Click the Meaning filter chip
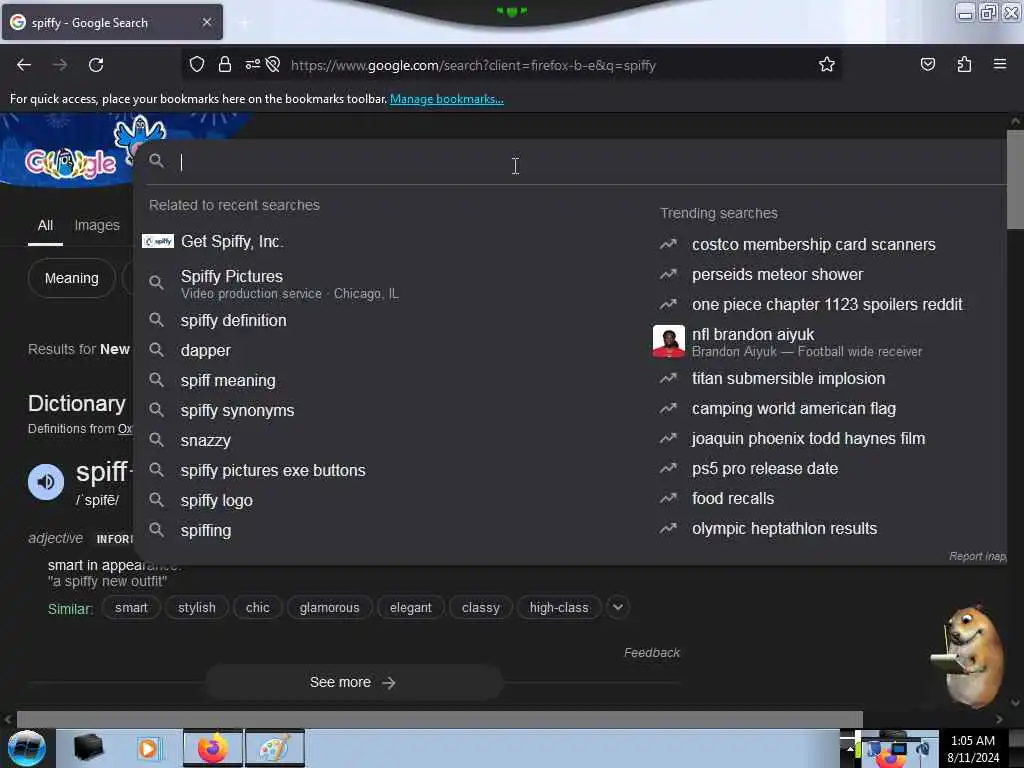This screenshot has height=768, width=1024. point(72,278)
